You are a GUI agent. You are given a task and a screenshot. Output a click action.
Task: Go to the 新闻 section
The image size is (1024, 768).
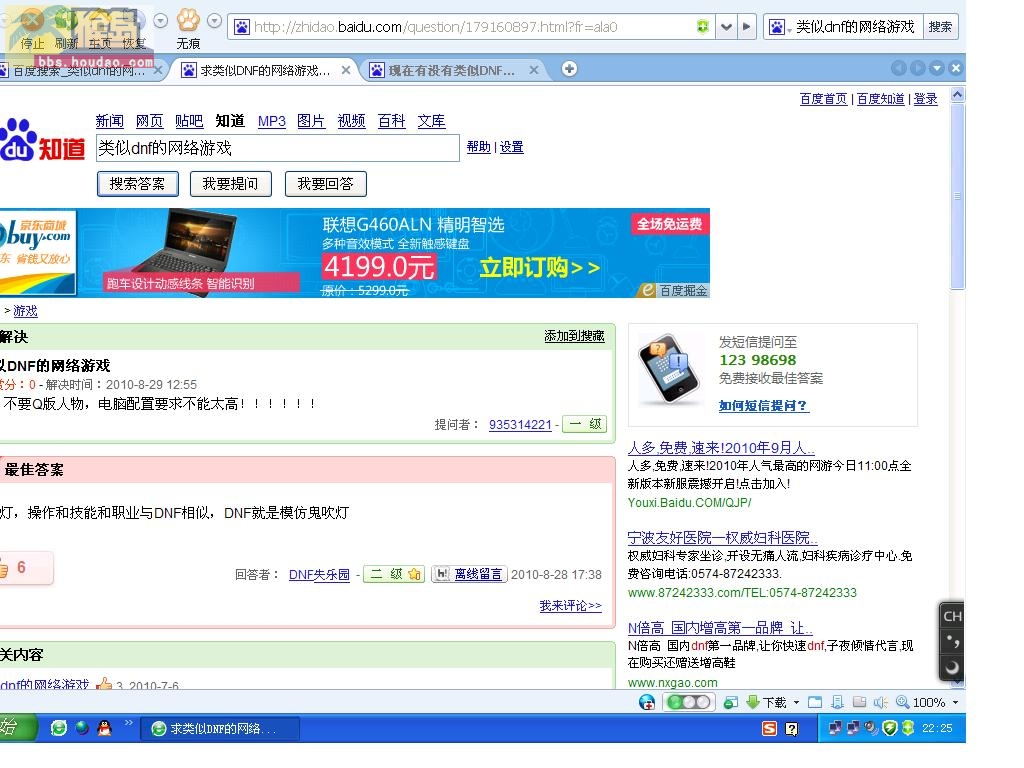(x=110, y=121)
